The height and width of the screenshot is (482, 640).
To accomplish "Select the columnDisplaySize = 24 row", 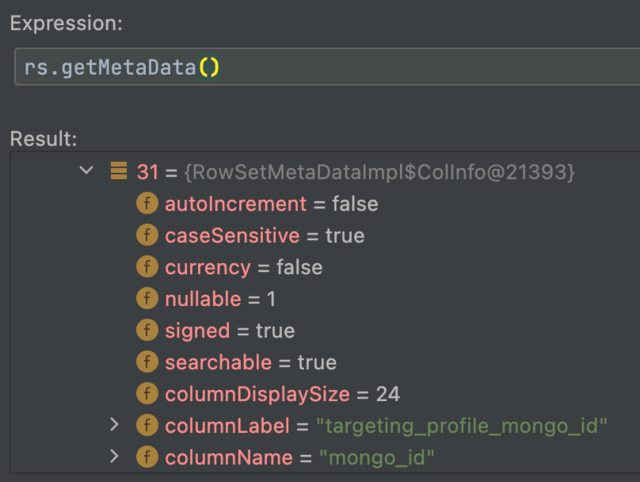I will tap(325, 394).
